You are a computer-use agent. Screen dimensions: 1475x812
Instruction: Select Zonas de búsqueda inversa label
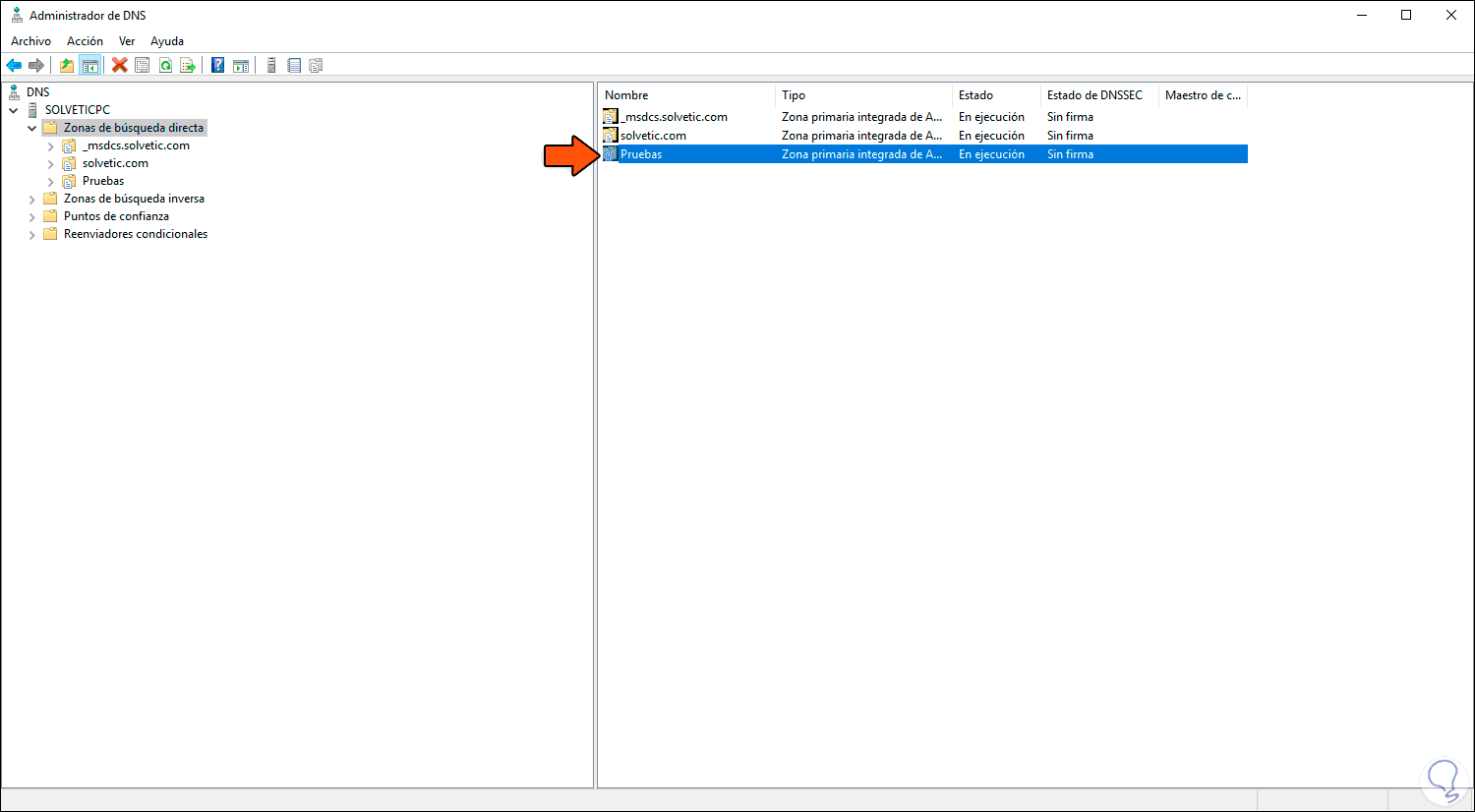[x=134, y=199]
